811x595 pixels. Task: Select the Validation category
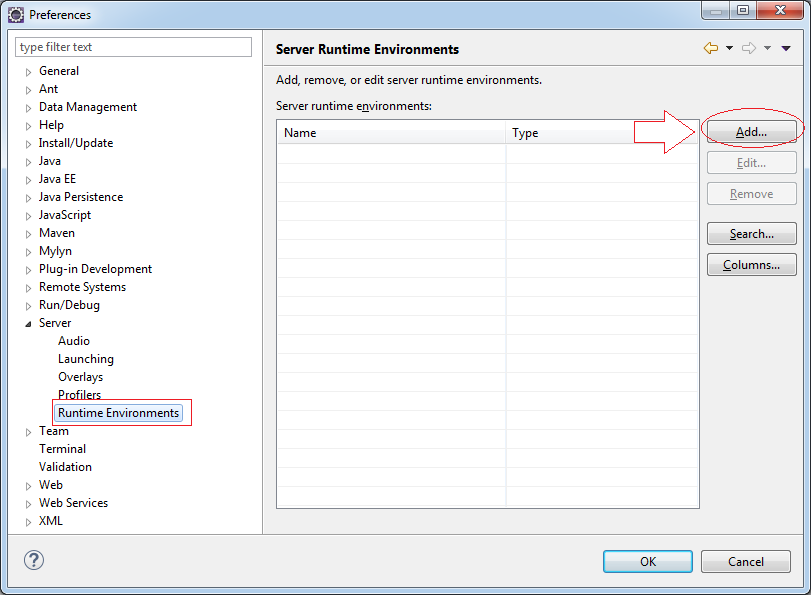pos(65,467)
